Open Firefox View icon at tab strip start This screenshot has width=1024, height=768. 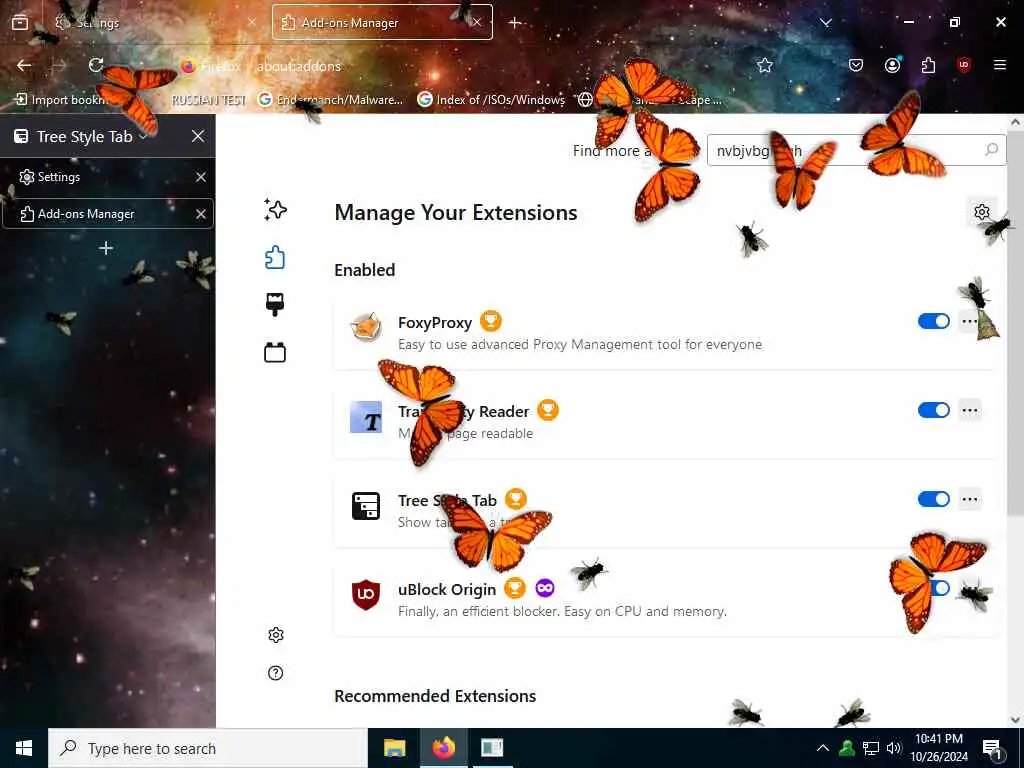point(20,22)
